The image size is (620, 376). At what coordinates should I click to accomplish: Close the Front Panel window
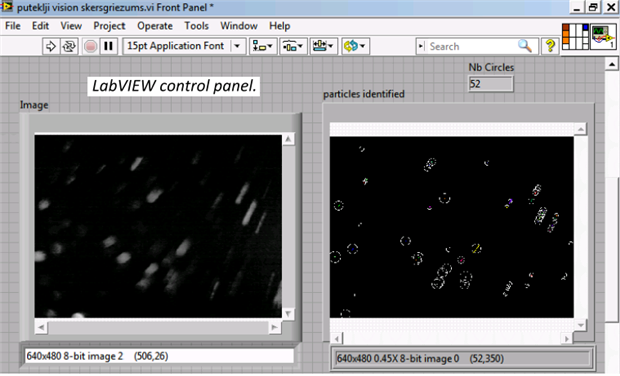click(610, 8)
